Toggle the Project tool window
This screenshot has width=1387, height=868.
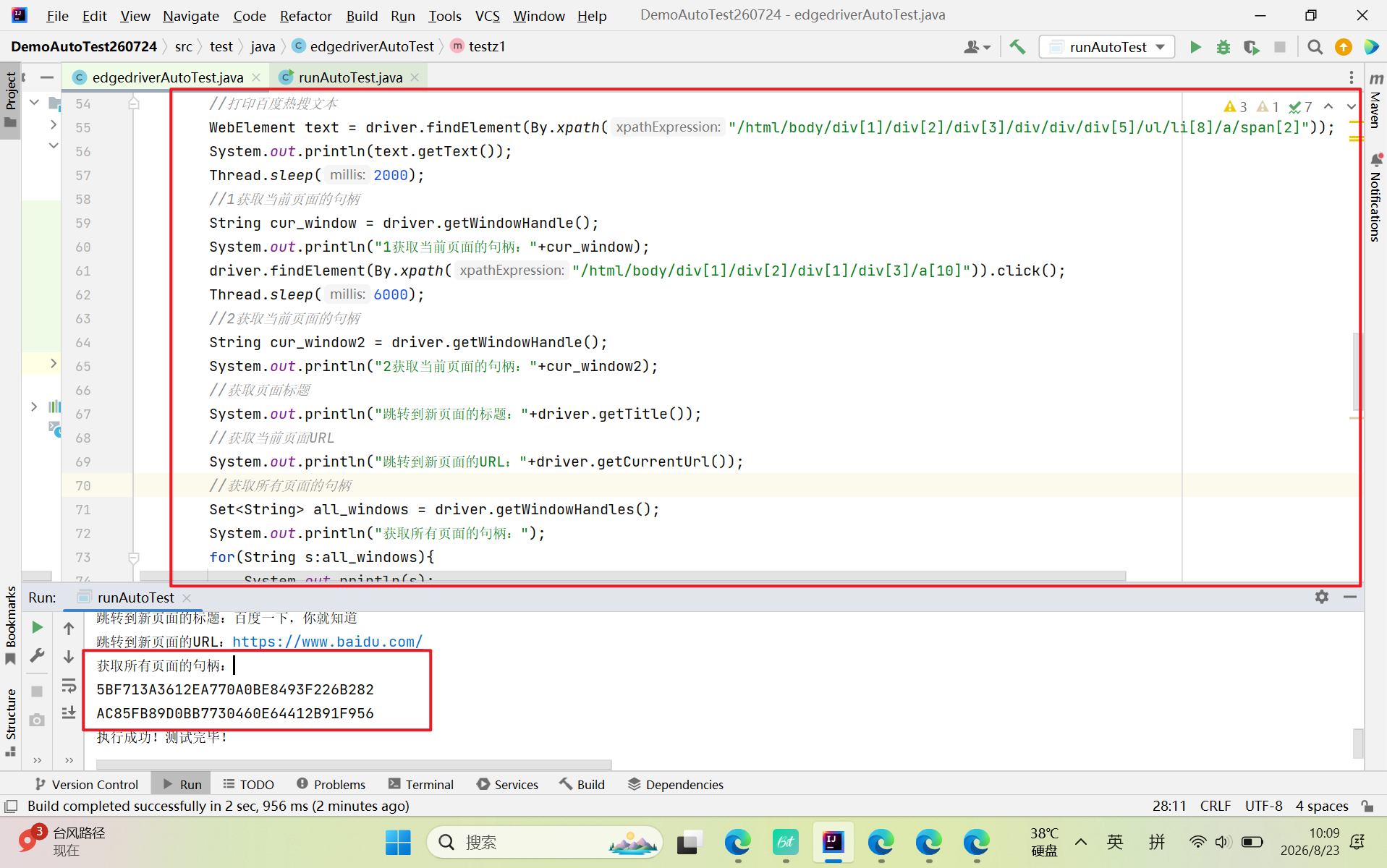(x=11, y=99)
